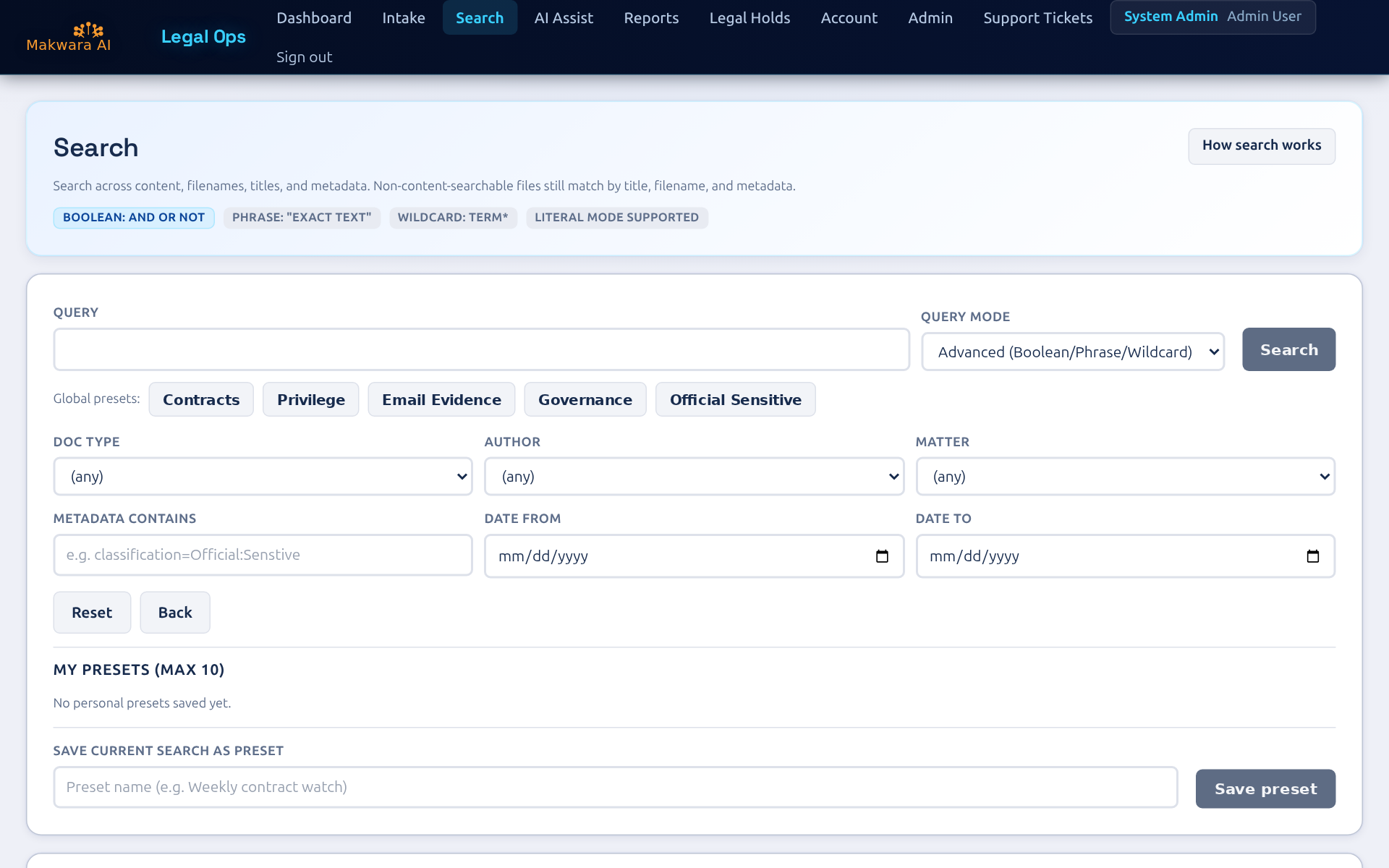Open the Legal Holds menu item
Viewport: 1389px width, 868px height.
click(x=749, y=18)
